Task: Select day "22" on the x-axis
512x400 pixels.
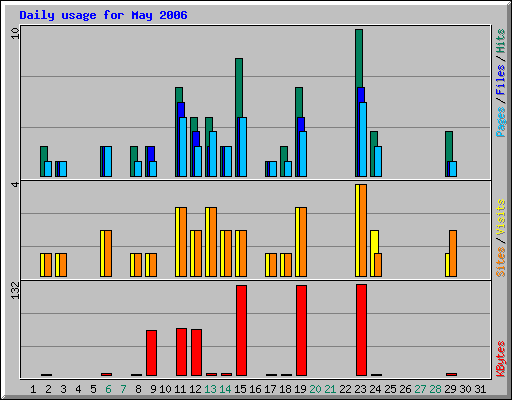Action: (x=345, y=389)
